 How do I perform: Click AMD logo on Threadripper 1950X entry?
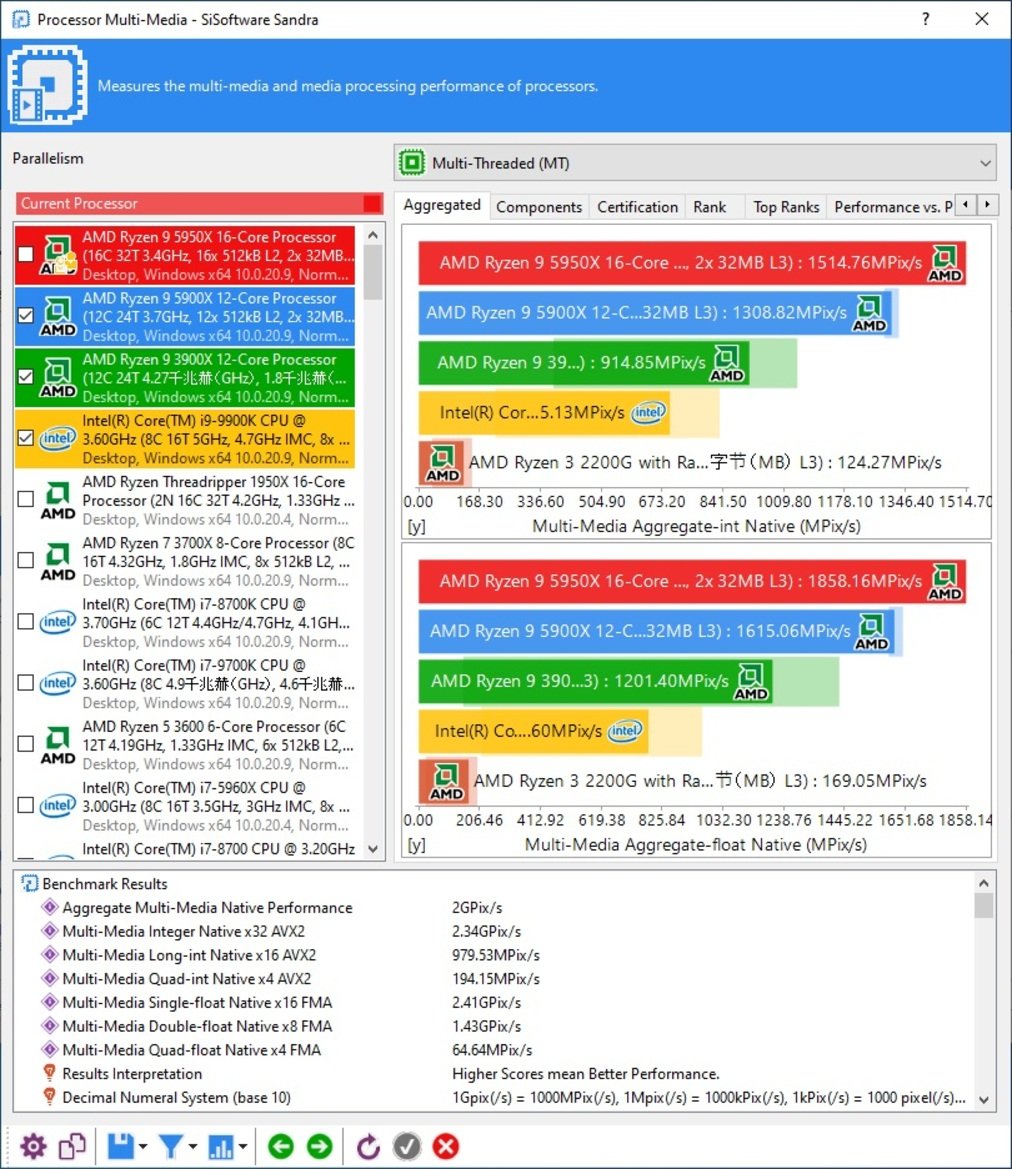click(57, 500)
